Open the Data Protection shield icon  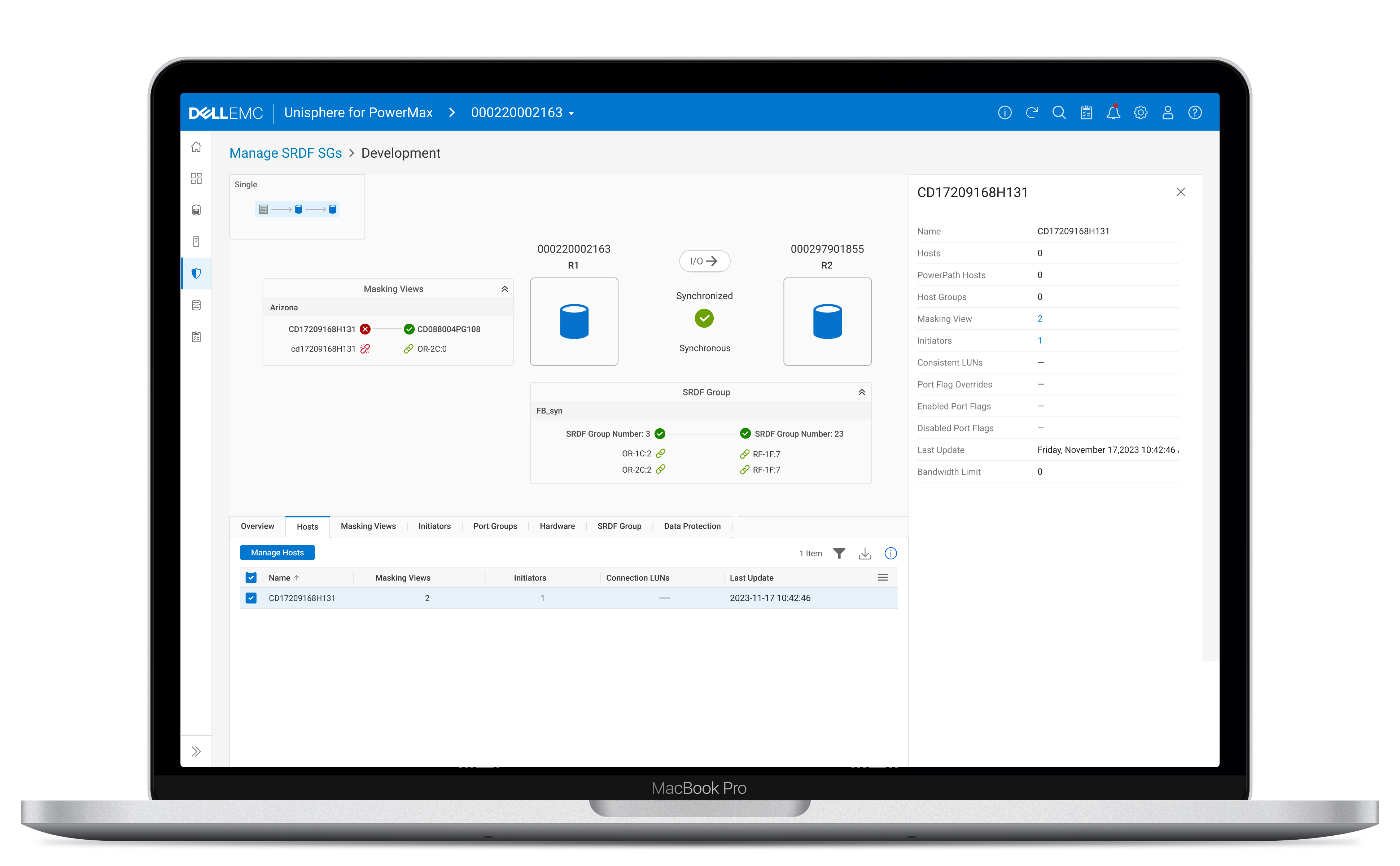196,273
